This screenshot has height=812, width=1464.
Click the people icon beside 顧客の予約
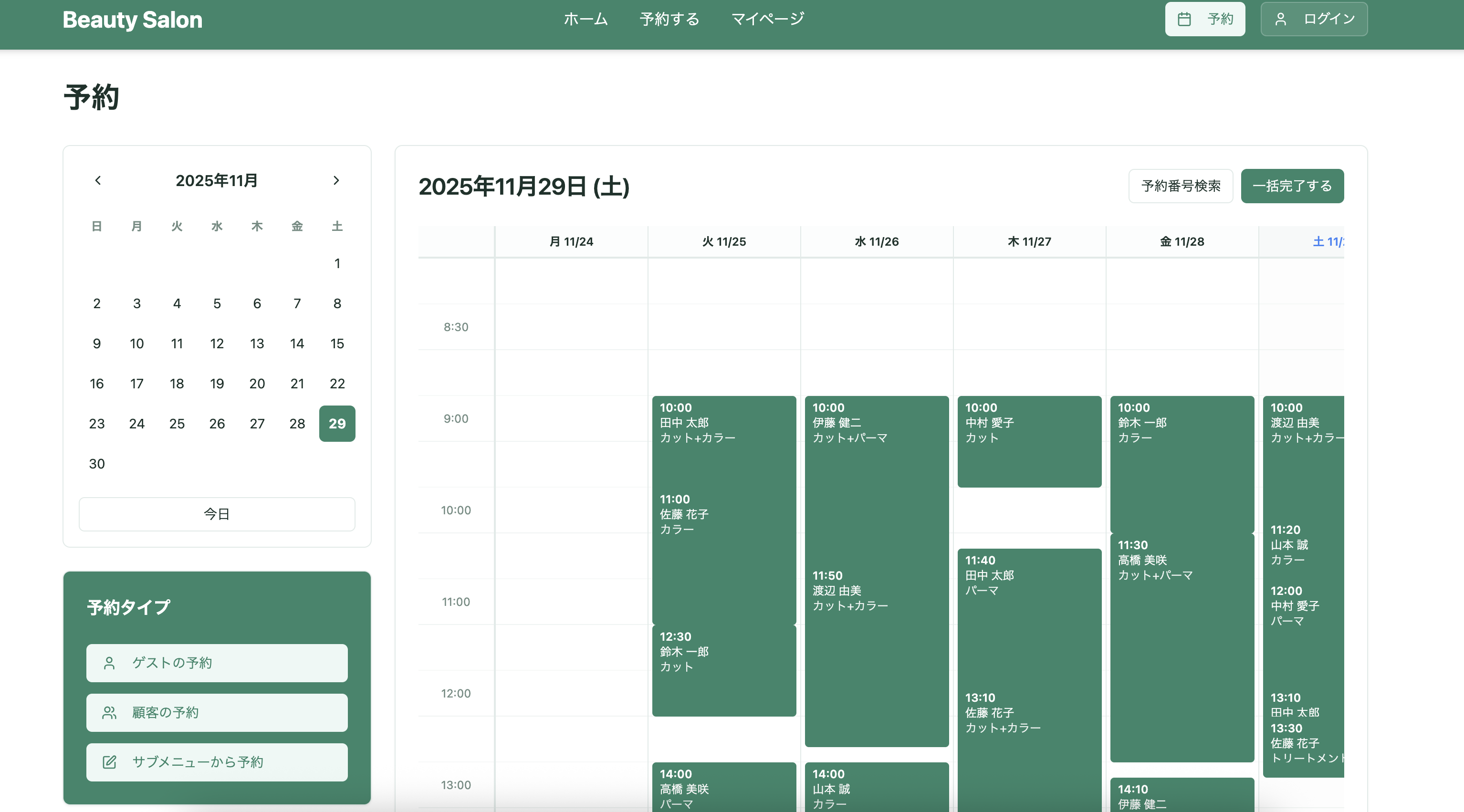109,713
